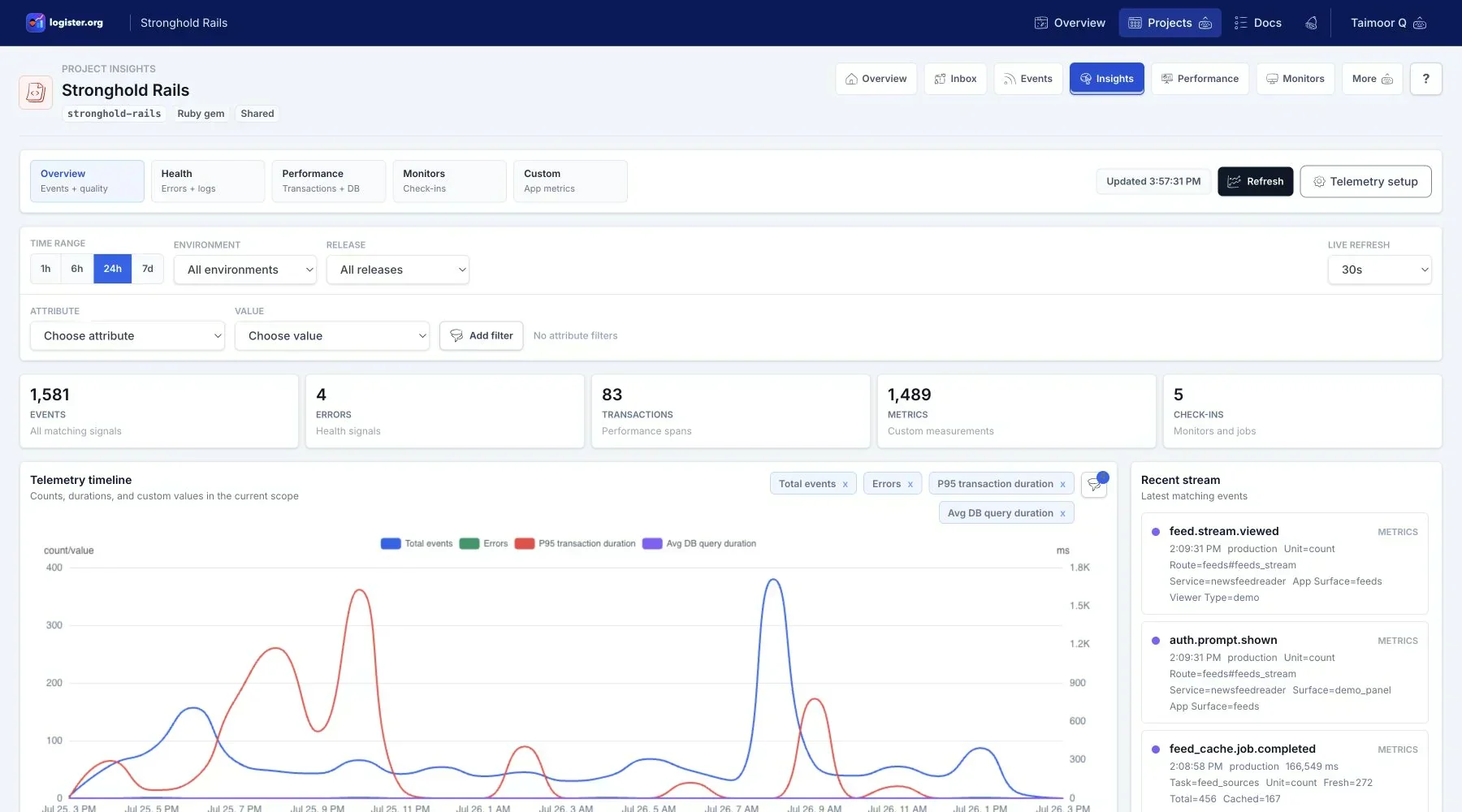The image size is (1462, 812).
Task: Click the Stronghold Rails project icon
Action: [x=36, y=93]
